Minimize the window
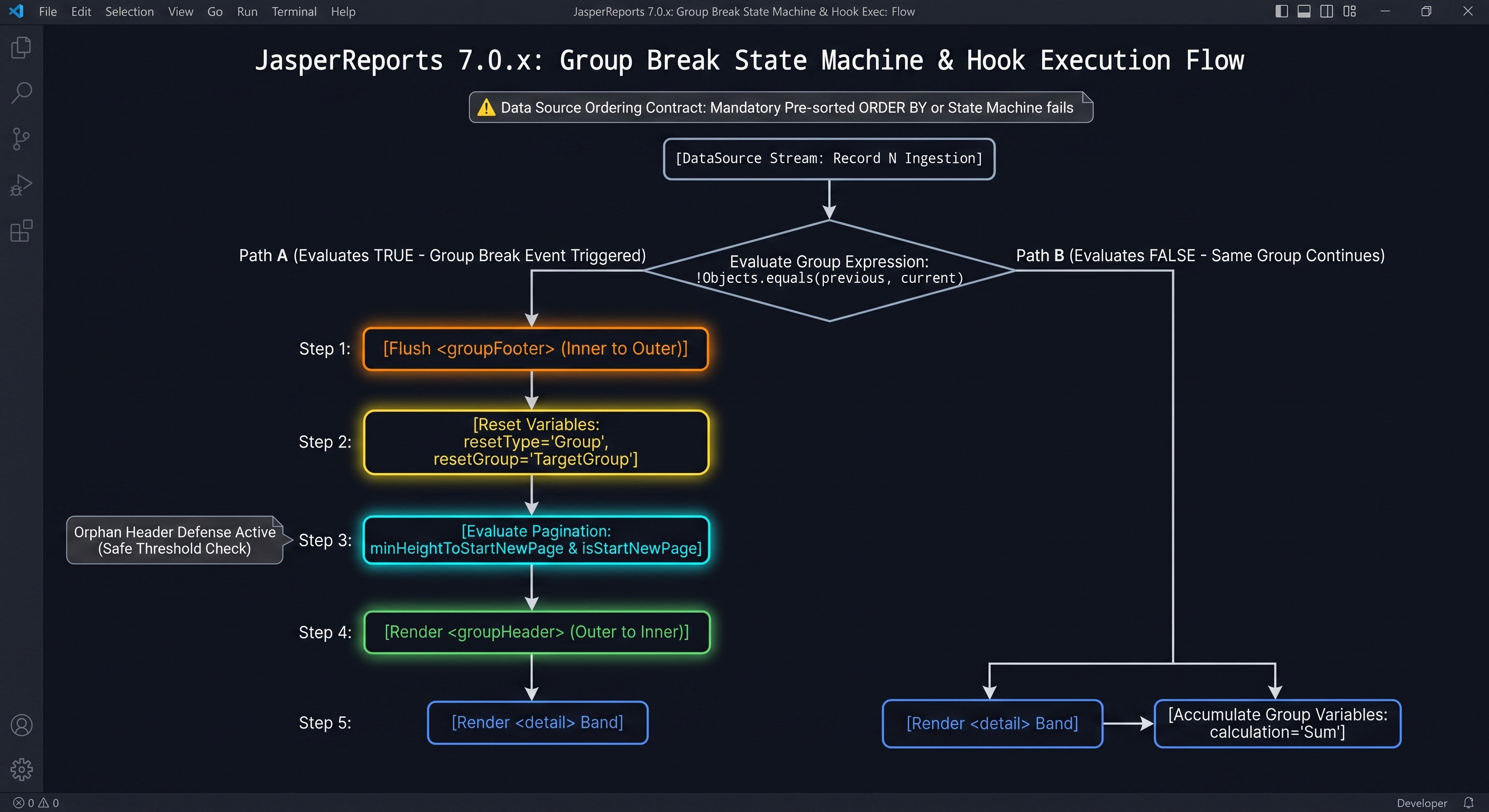1489x812 pixels. [1385, 12]
